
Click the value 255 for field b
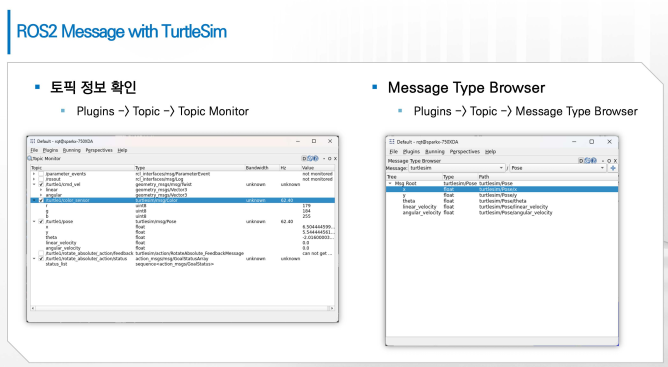pyautogui.click(x=306, y=217)
